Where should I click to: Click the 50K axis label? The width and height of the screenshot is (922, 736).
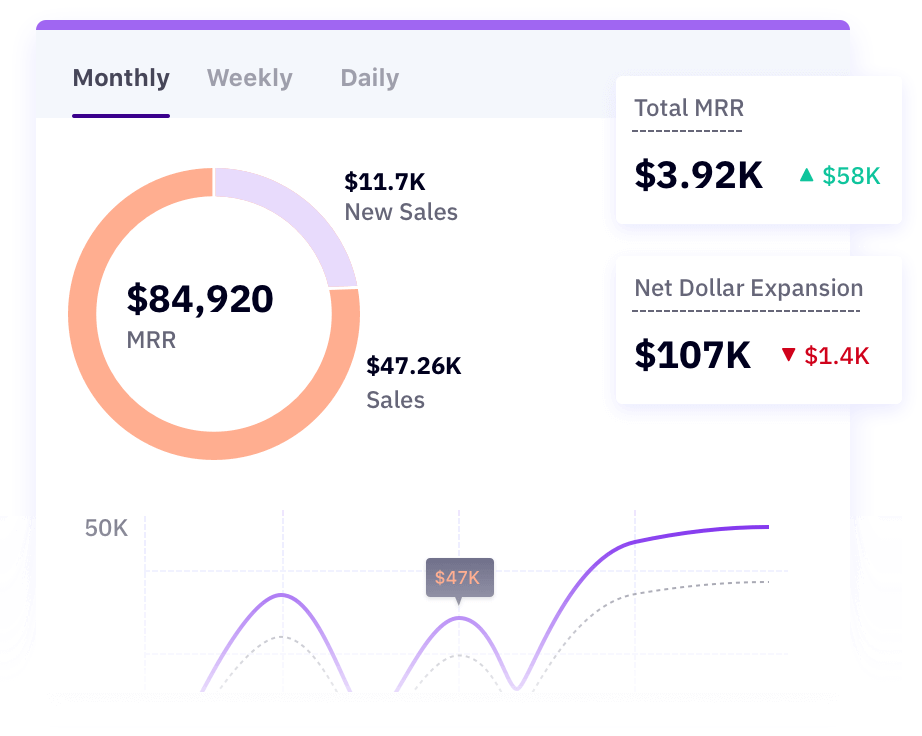pyautogui.click(x=105, y=528)
